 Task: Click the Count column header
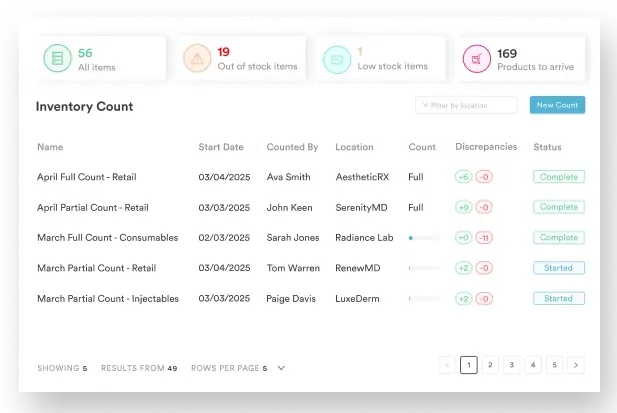pyautogui.click(x=422, y=147)
